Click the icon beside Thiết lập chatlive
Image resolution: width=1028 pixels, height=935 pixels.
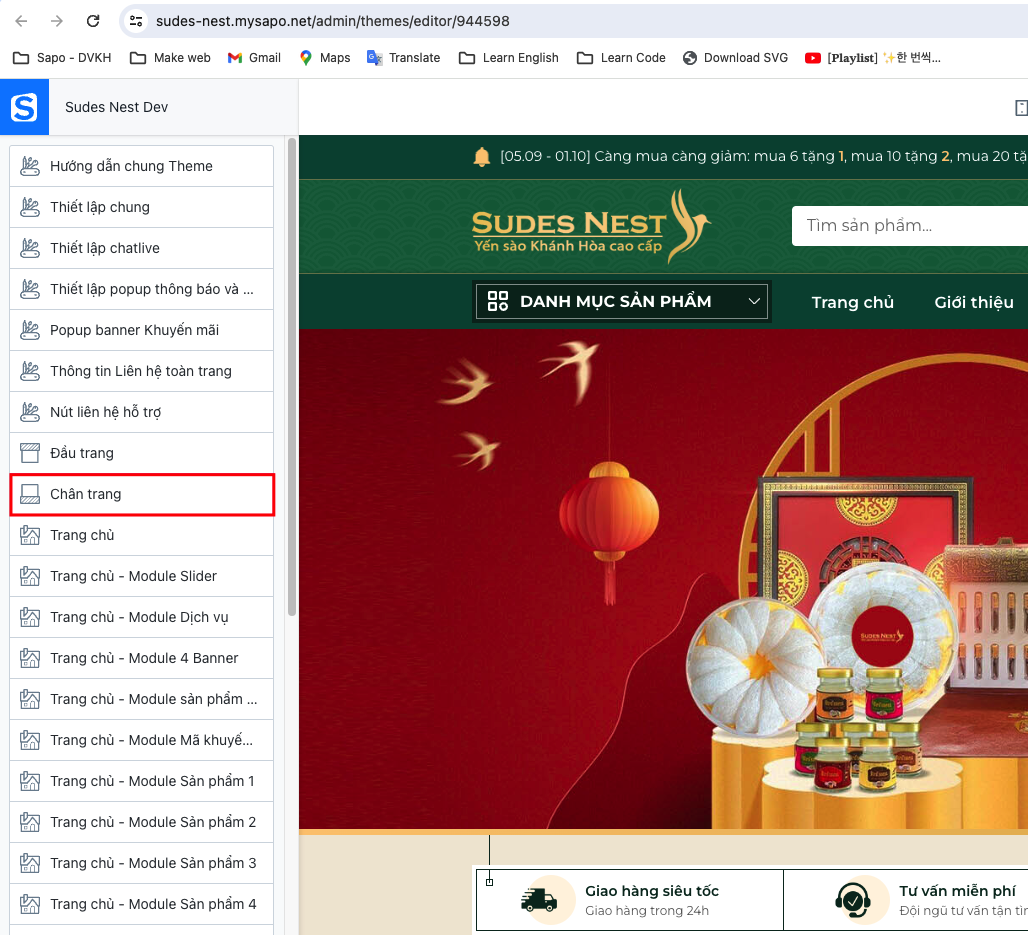click(30, 248)
